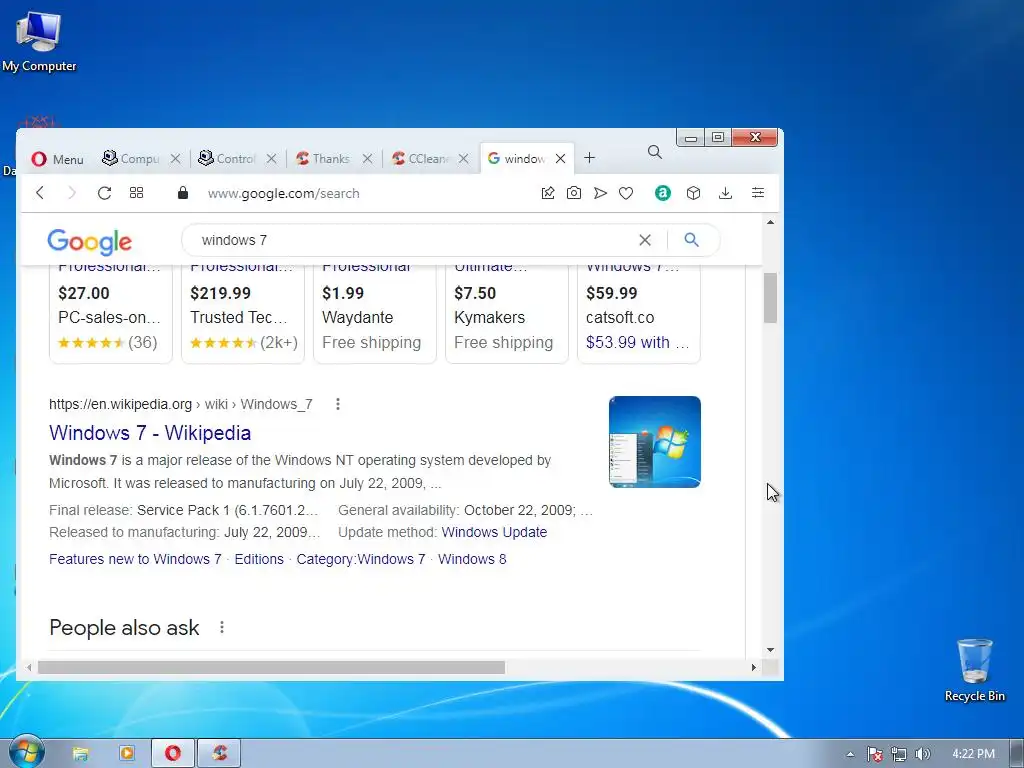Click the horizontal scrollbar right arrow

(x=754, y=667)
